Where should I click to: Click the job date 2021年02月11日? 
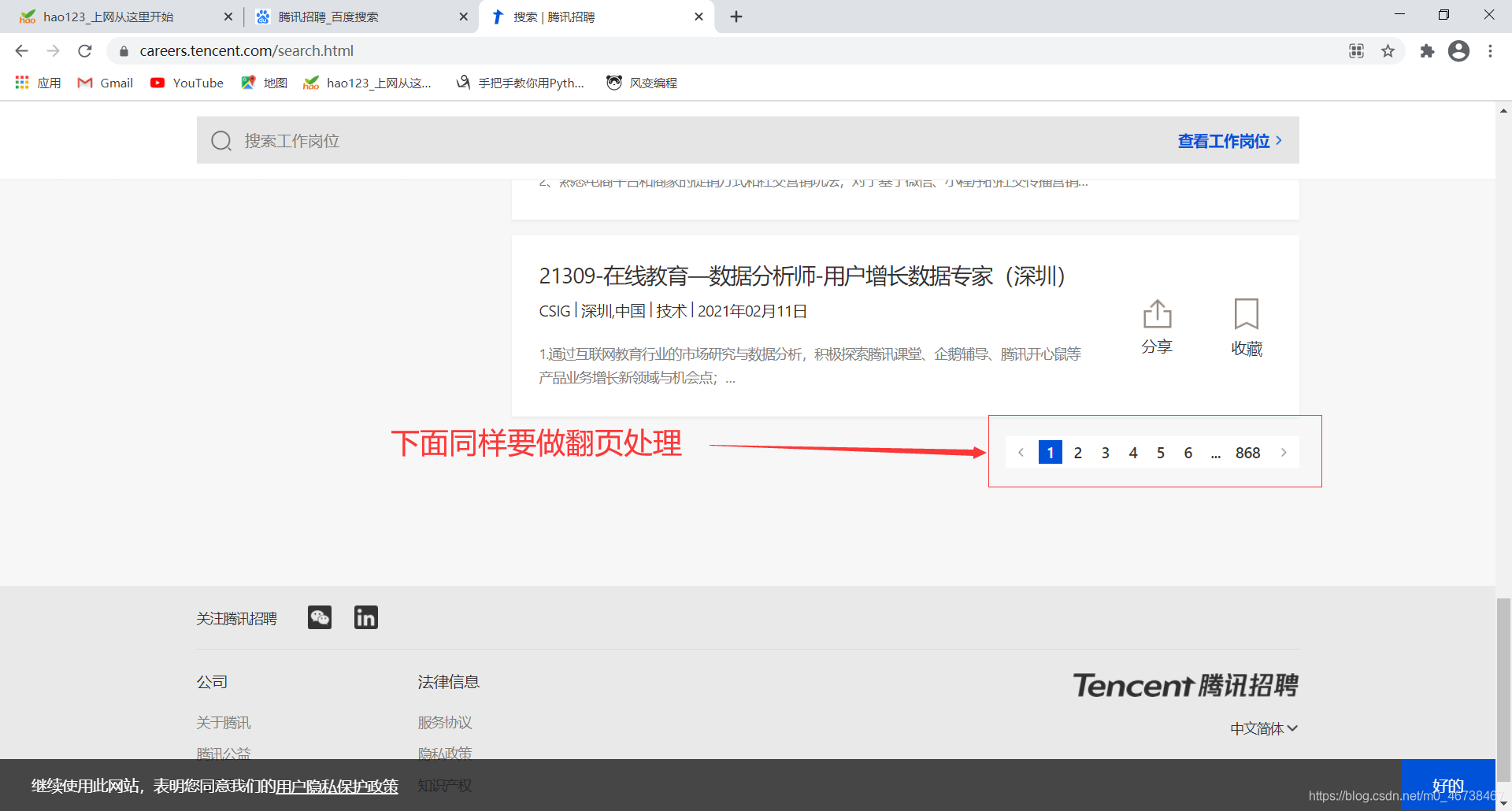(x=752, y=311)
